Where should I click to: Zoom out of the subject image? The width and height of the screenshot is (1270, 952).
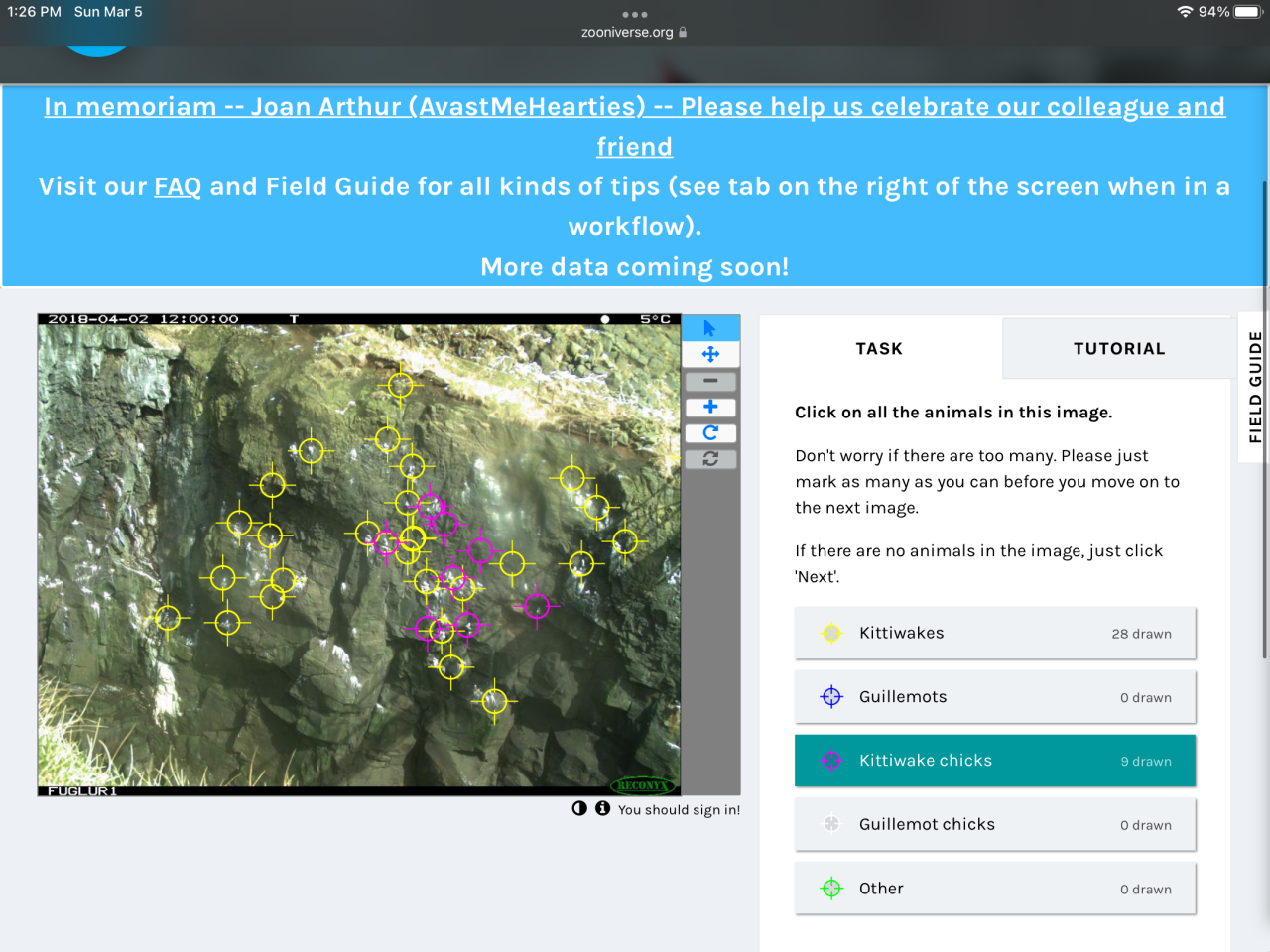710,381
